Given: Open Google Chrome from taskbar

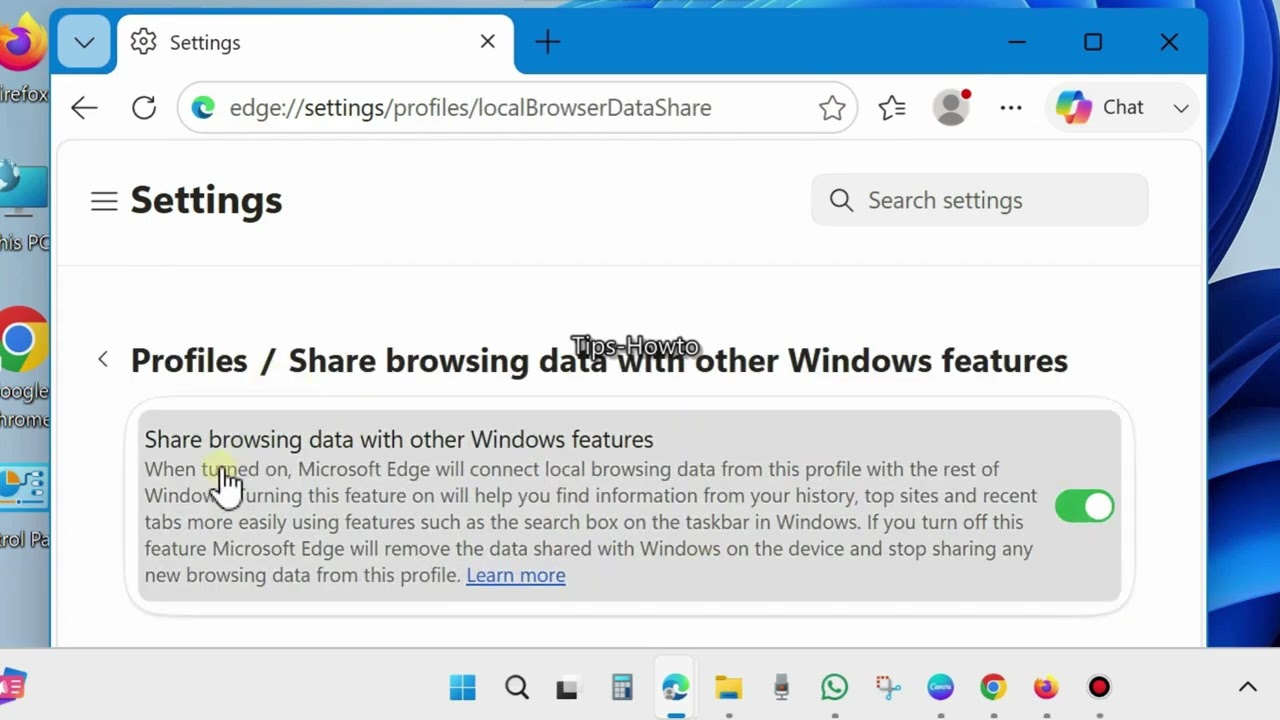Looking at the screenshot, I should click(993, 687).
